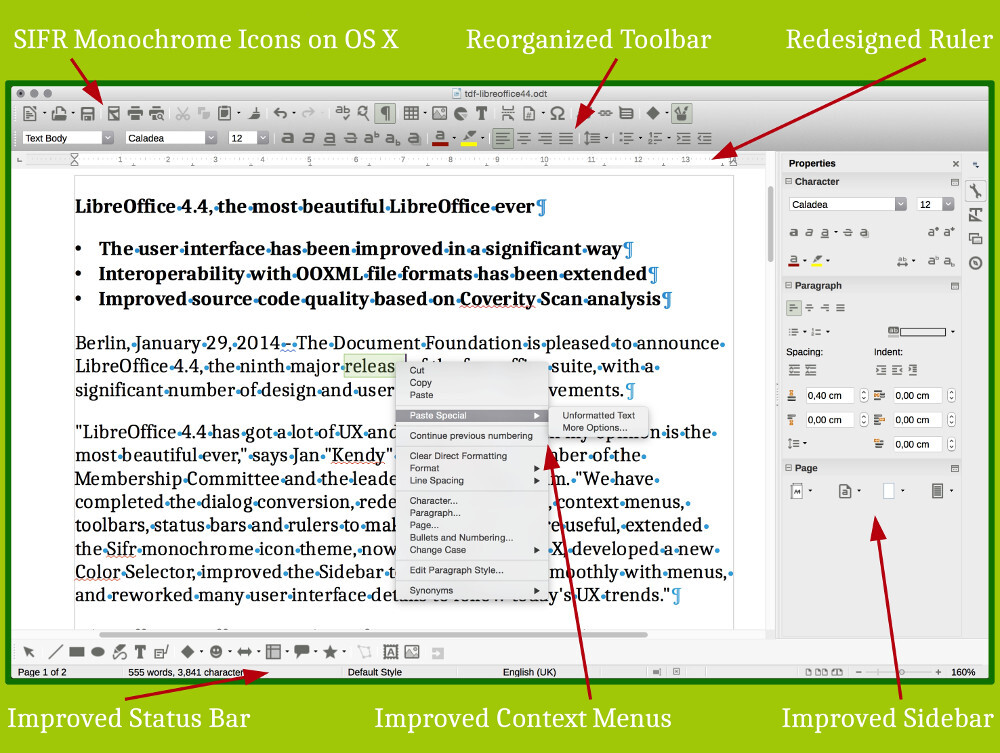Select Unformatted Text in the paste submenu
The height and width of the screenshot is (753, 1000).
point(598,414)
